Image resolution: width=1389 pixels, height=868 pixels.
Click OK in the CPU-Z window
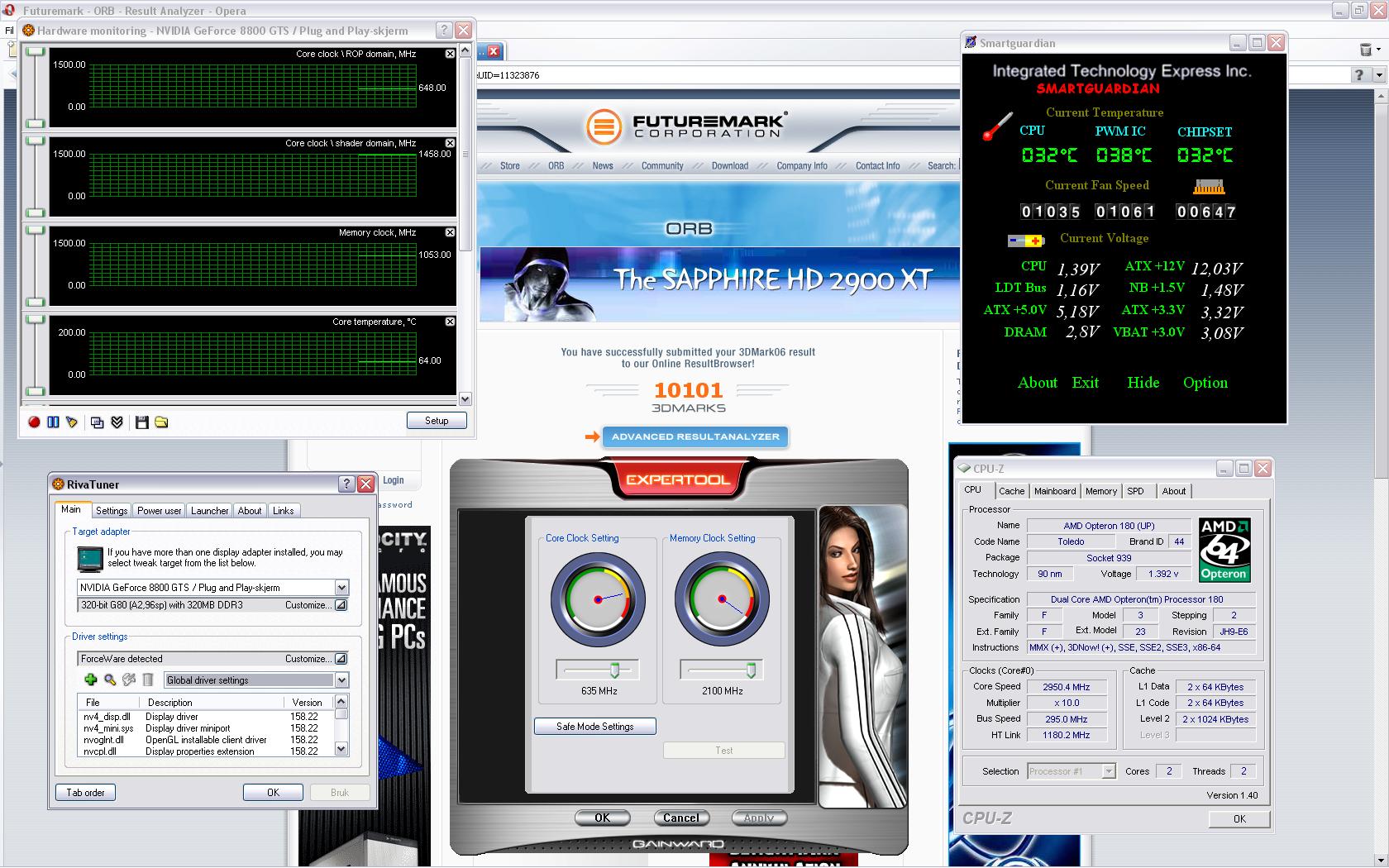[x=1239, y=819]
